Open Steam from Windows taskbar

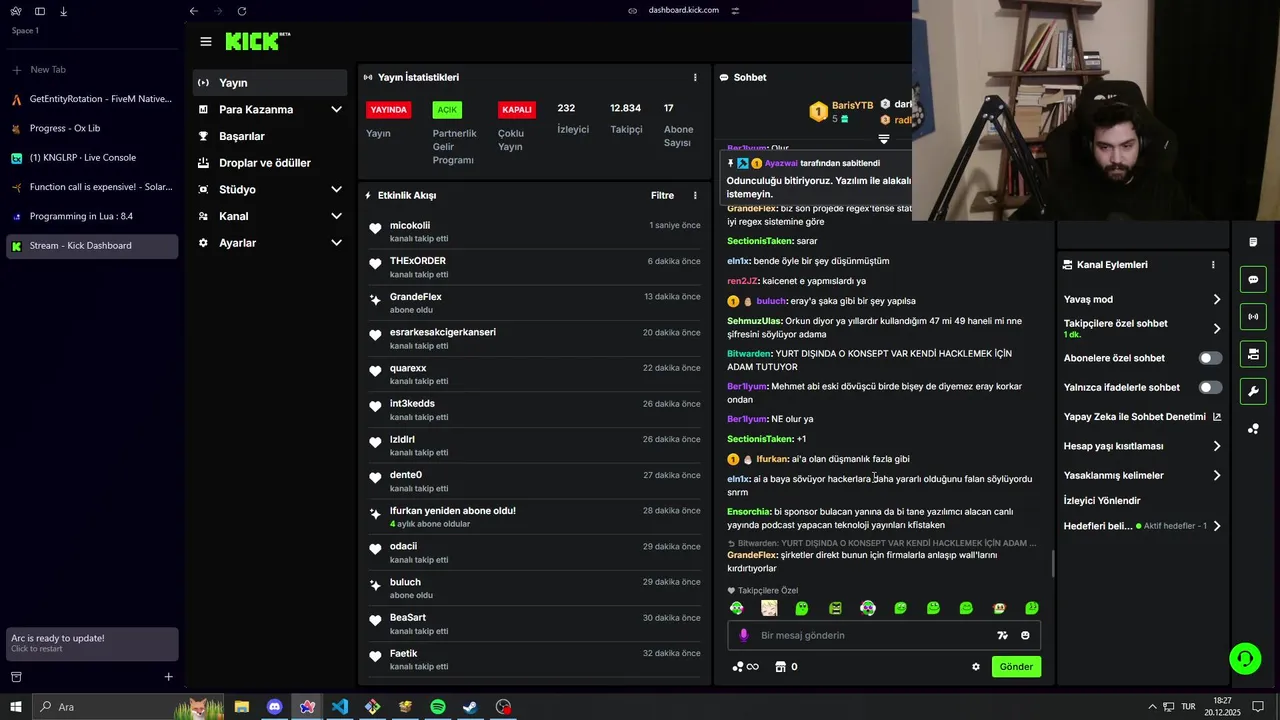click(x=470, y=707)
